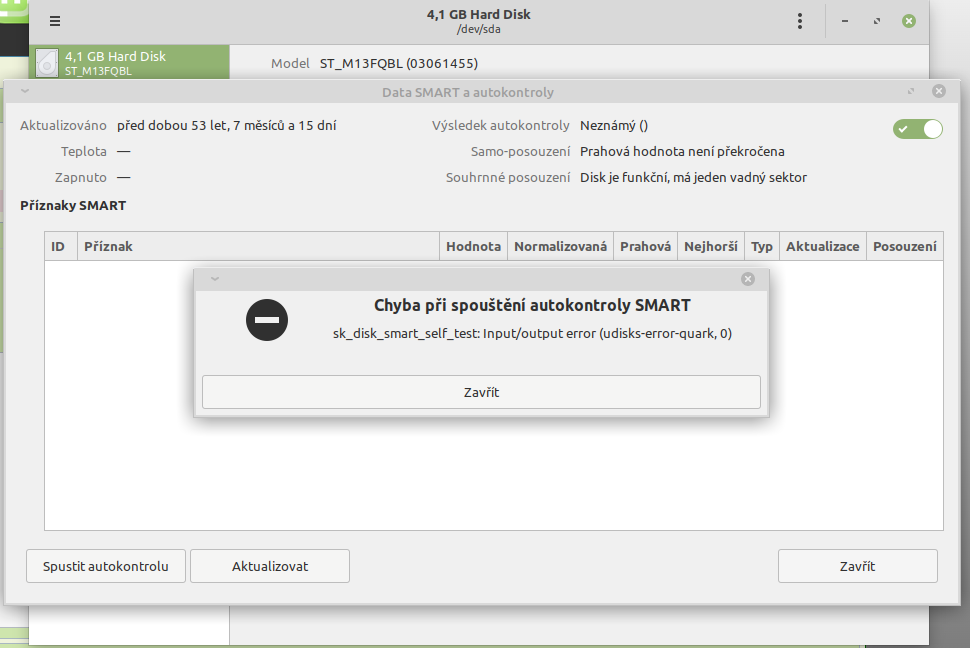Viewport: 970px width, 648px height.
Task: Click the hard disk drive icon in sidebar
Action: tap(47, 63)
